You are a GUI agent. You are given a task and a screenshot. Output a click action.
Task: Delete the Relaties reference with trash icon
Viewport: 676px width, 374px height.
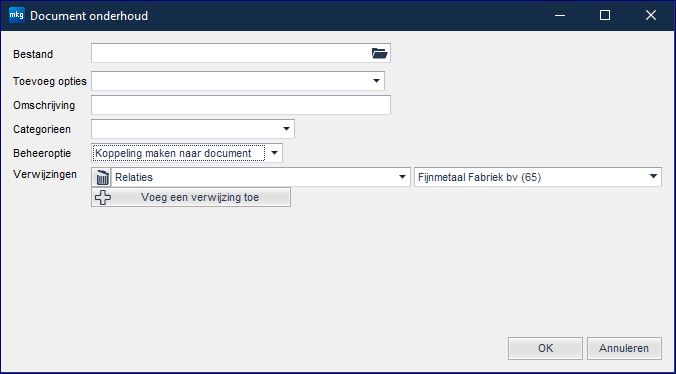click(x=102, y=177)
